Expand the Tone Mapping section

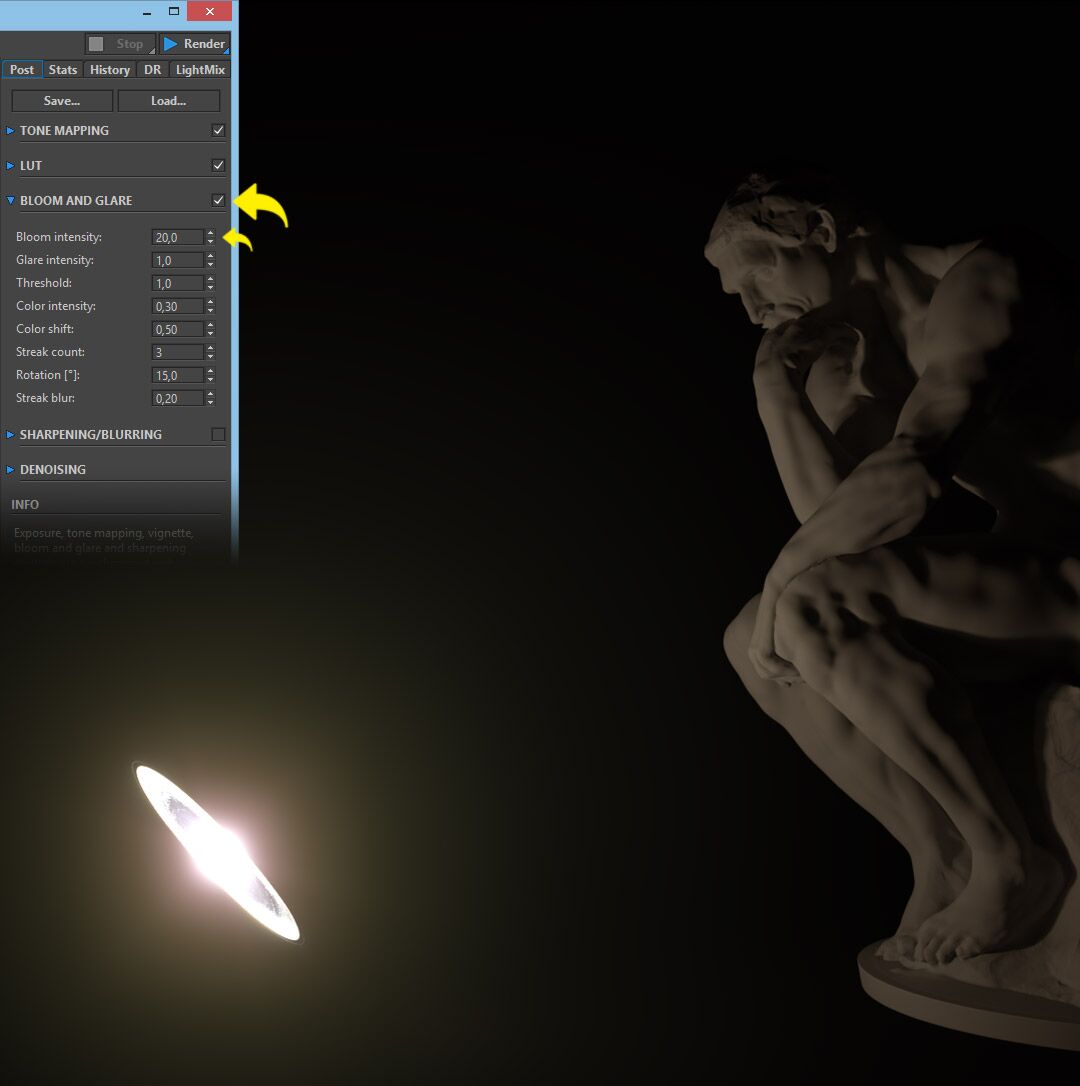10,130
